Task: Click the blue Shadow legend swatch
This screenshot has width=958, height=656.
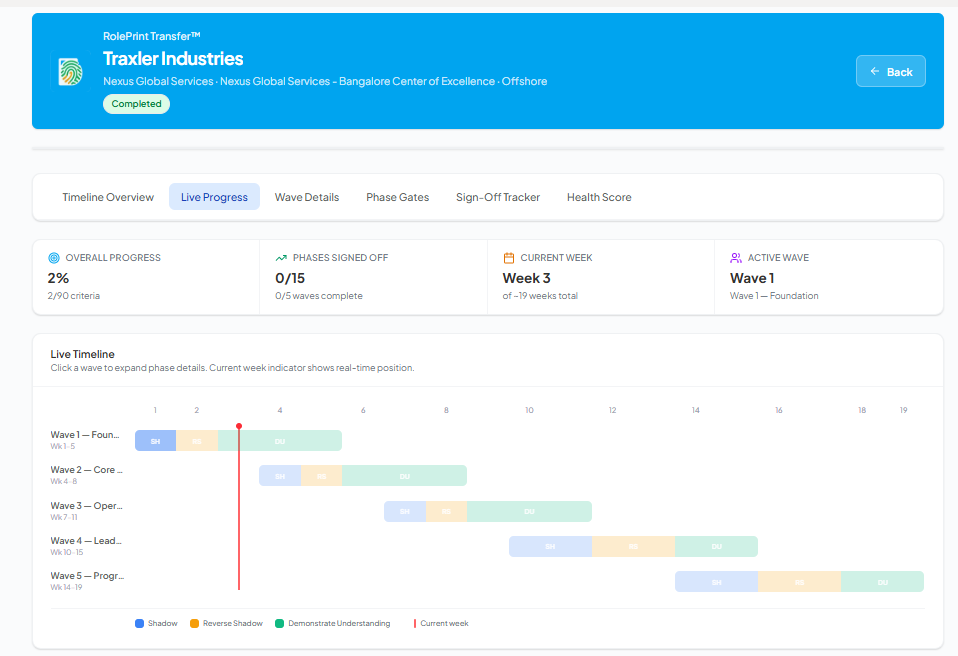Action: coord(139,624)
